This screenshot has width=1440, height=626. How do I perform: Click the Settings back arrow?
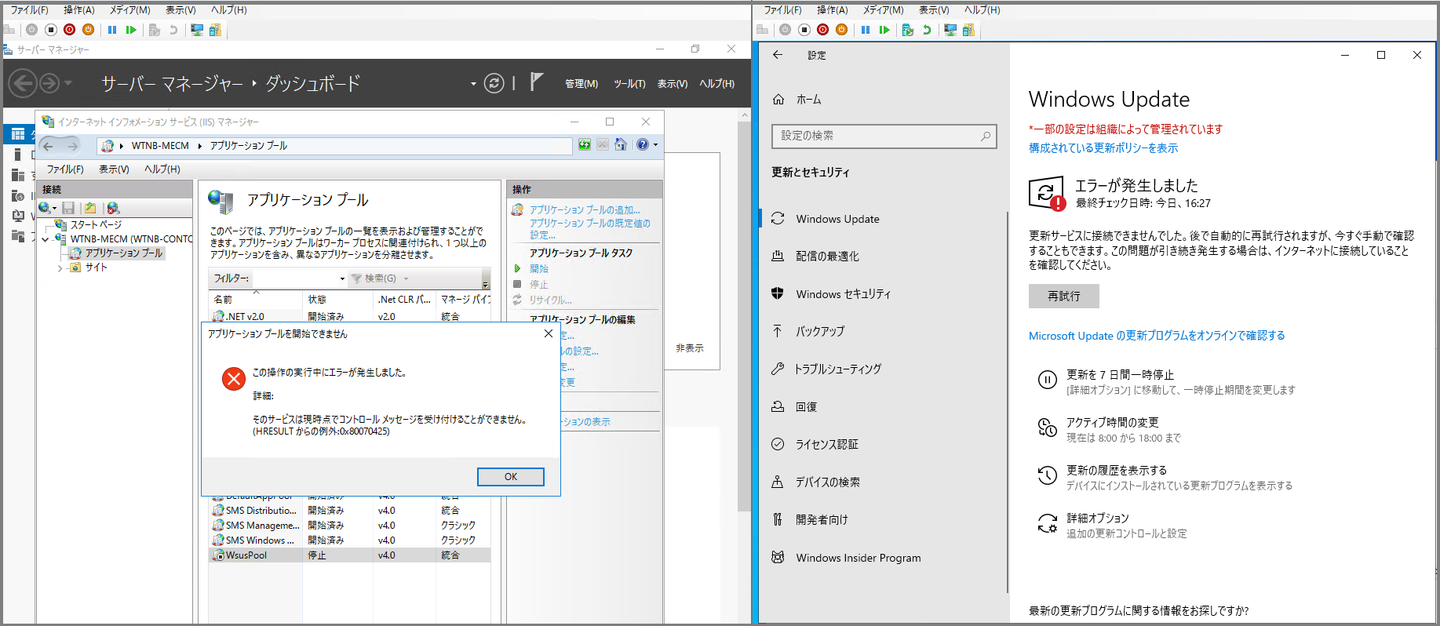click(x=778, y=55)
